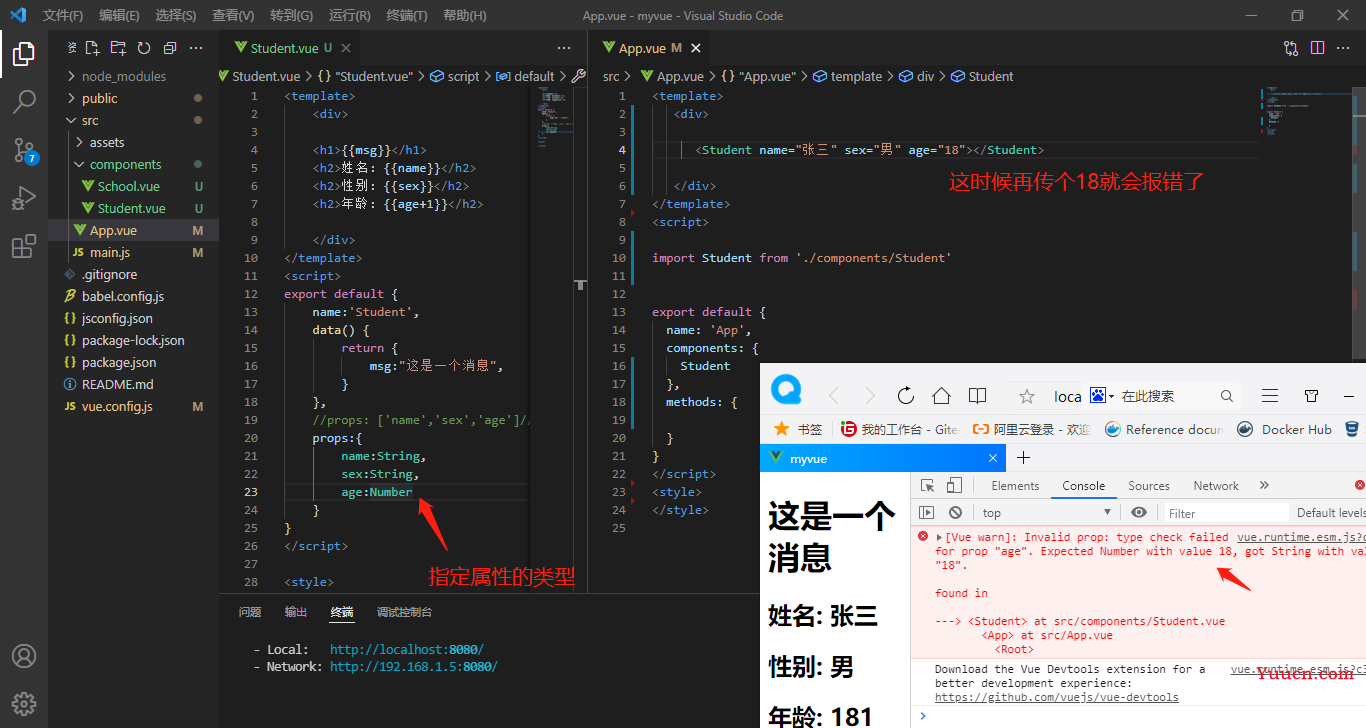Open the Explorer view in activity bar
Viewport: 1366px width, 728px height.
pos(24,54)
